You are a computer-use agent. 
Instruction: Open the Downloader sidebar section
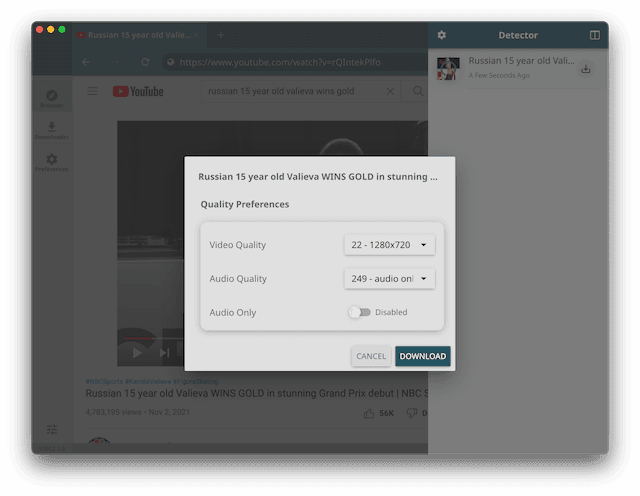point(52,130)
